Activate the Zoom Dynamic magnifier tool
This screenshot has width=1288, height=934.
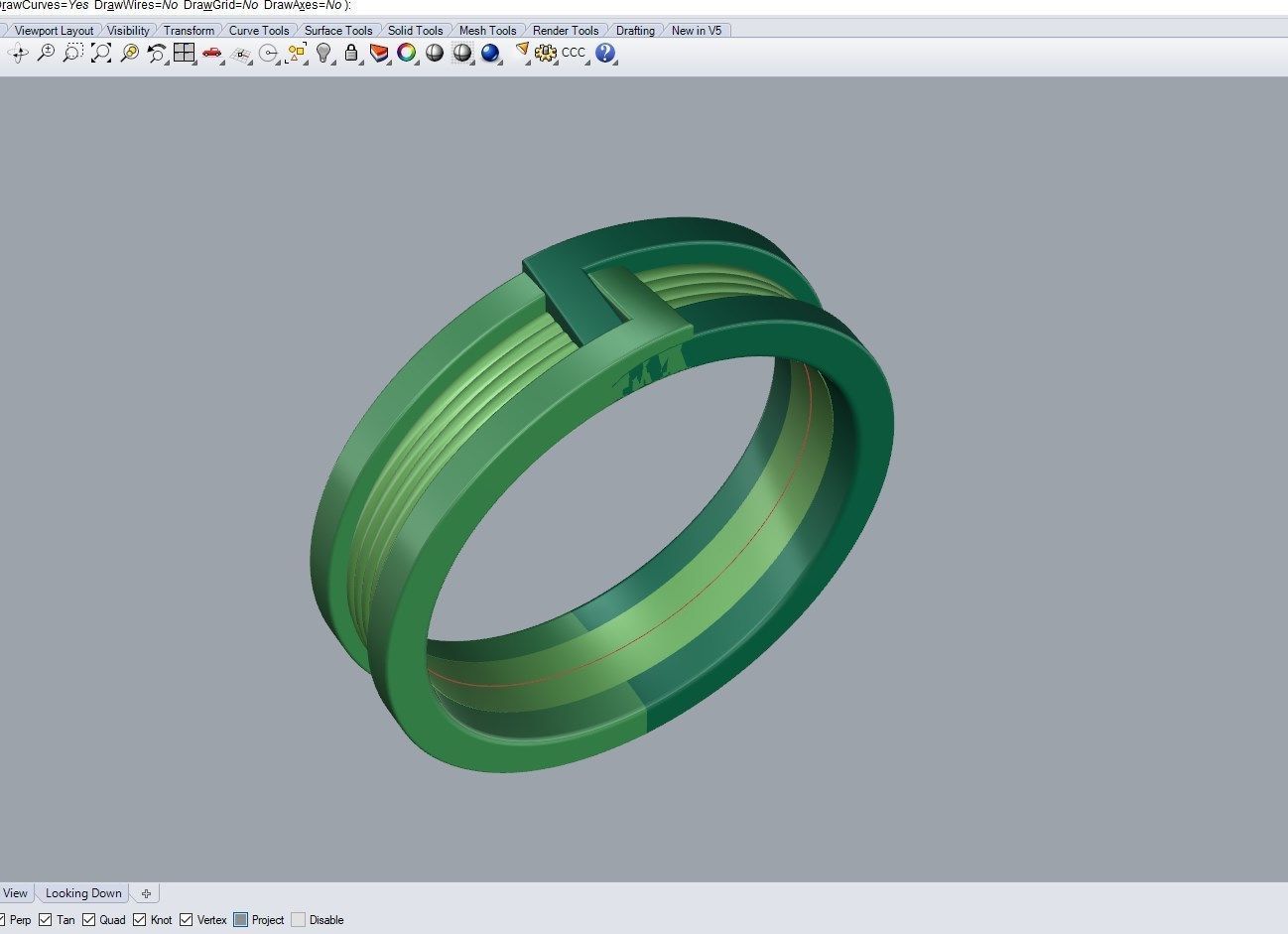point(46,54)
